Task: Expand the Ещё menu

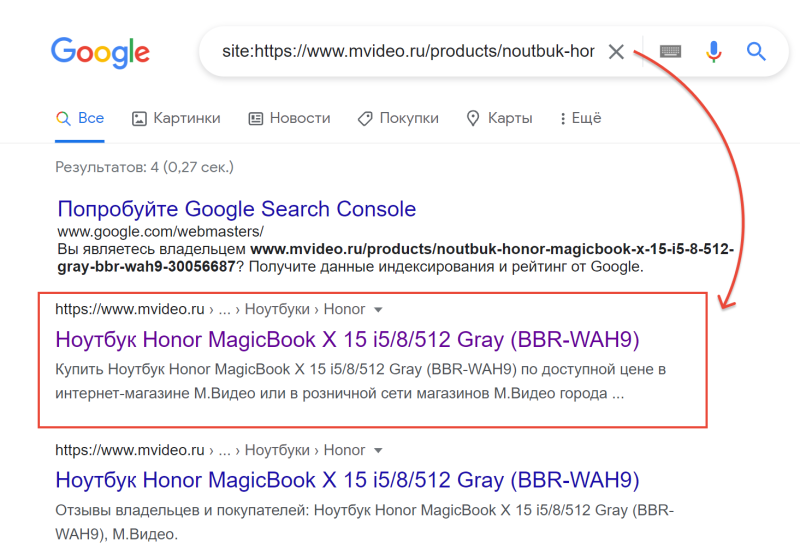Action: pos(580,118)
